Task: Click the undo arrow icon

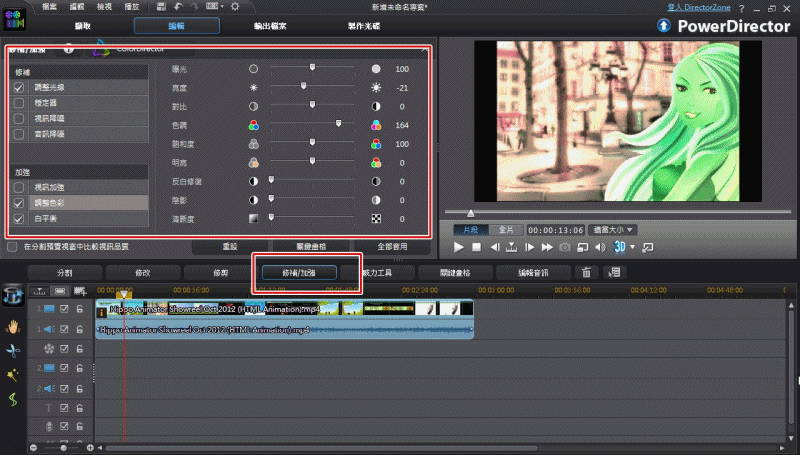Action: point(178,7)
